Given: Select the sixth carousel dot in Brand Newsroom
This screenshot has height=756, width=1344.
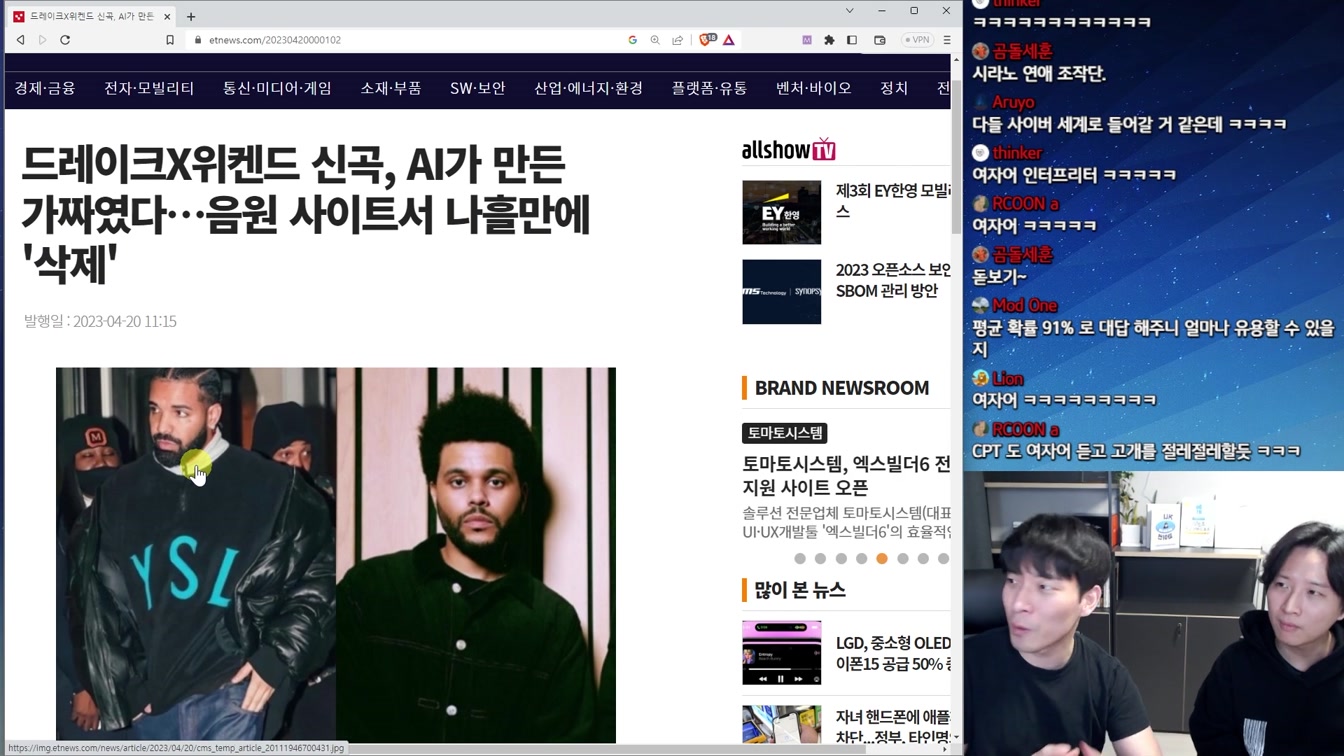Looking at the screenshot, I should (903, 559).
